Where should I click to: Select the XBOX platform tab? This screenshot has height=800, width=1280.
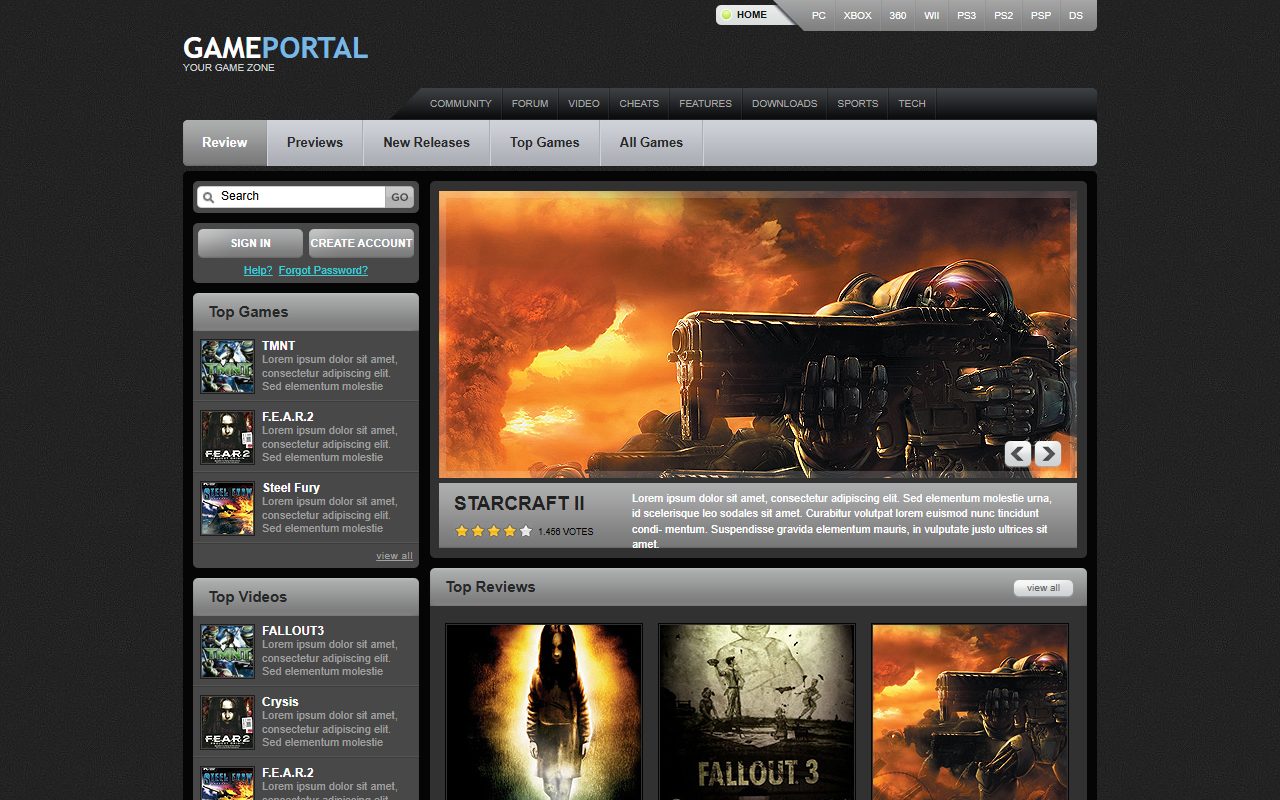click(x=858, y=15)
